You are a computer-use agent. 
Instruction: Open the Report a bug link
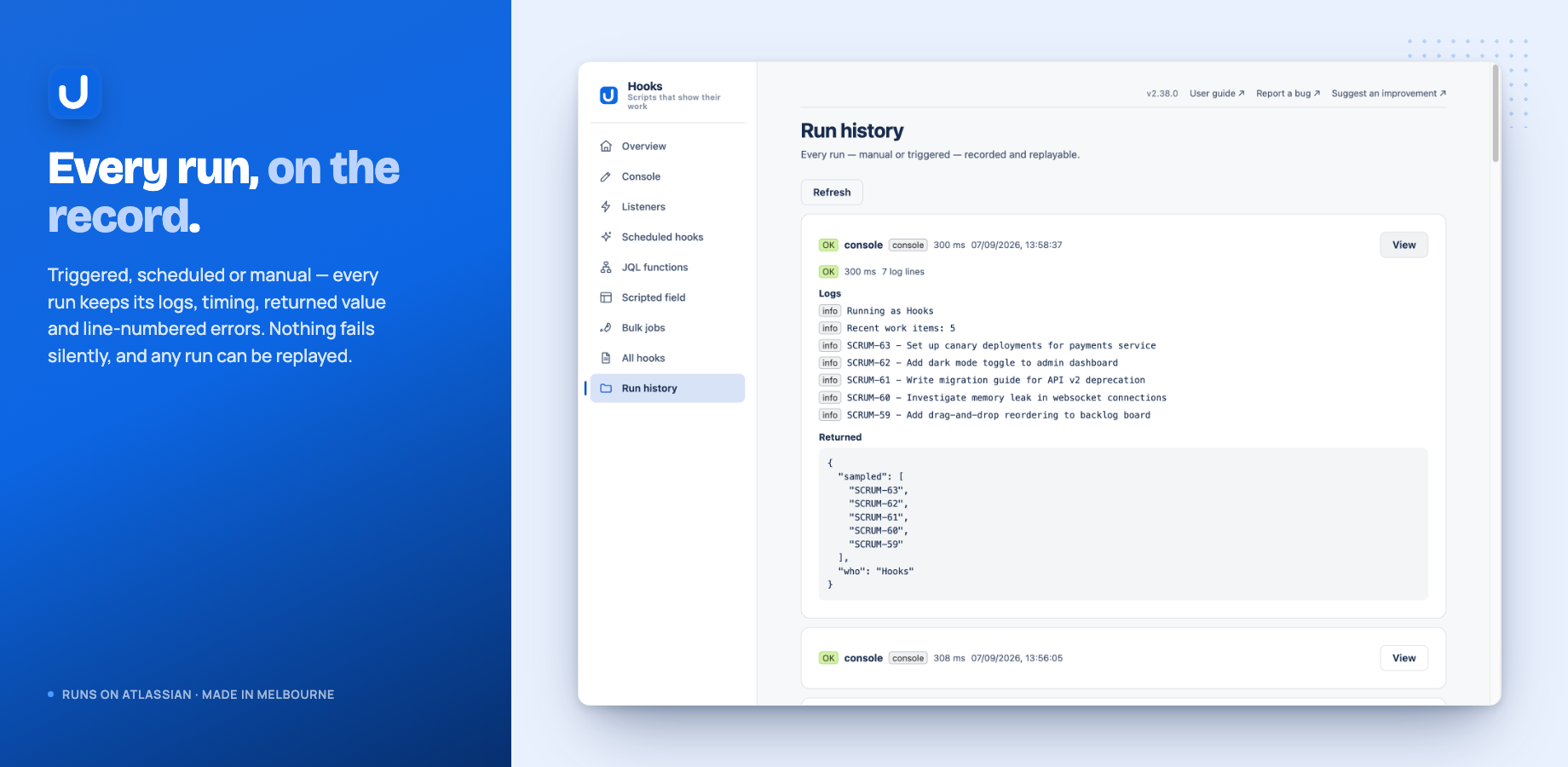click(x=1288, y=94)
